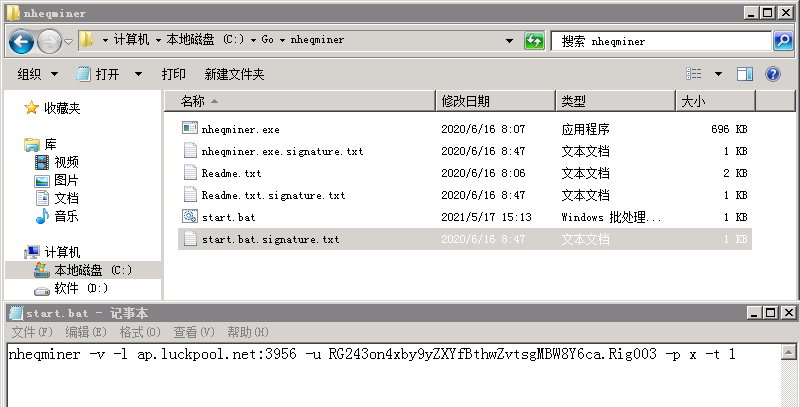Image resolution: width=800 pixels, height=407 pixels.
Task: Select 本地磁盘 (C:) in navigation pane
Action: (x=92, y=270)
